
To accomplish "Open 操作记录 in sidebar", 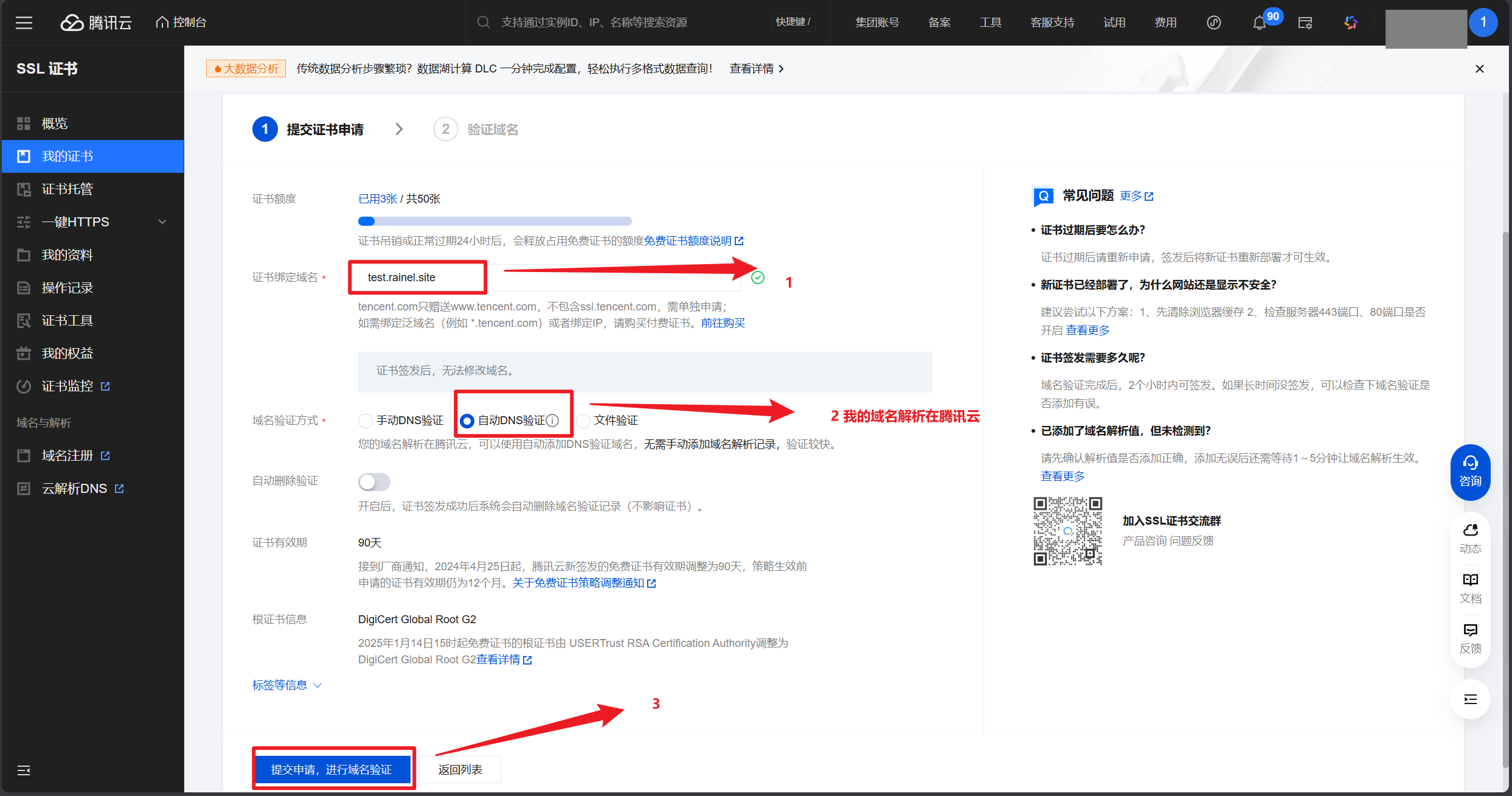I will click(92, 288).
